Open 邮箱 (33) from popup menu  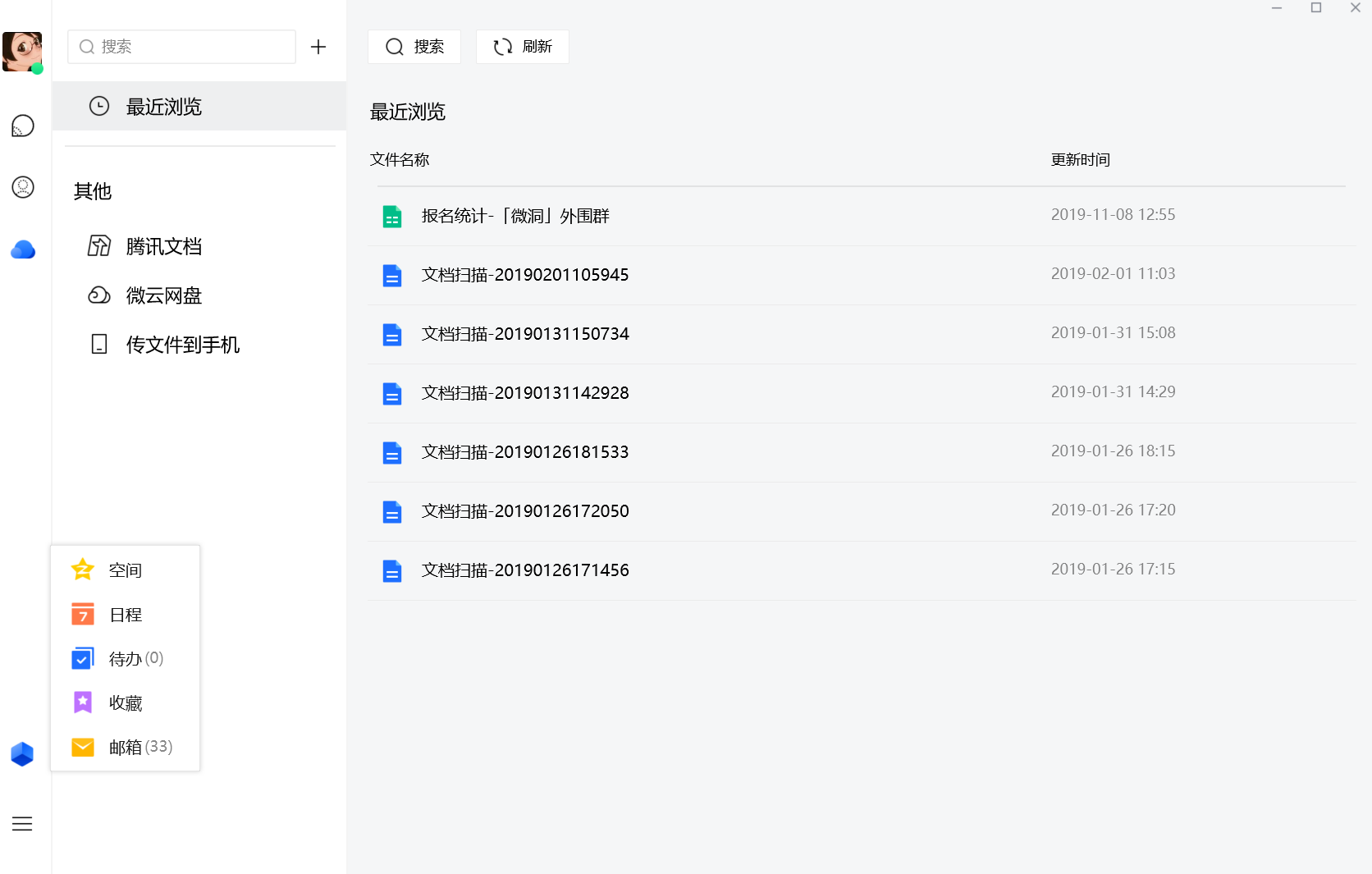(x=139, y=747)
